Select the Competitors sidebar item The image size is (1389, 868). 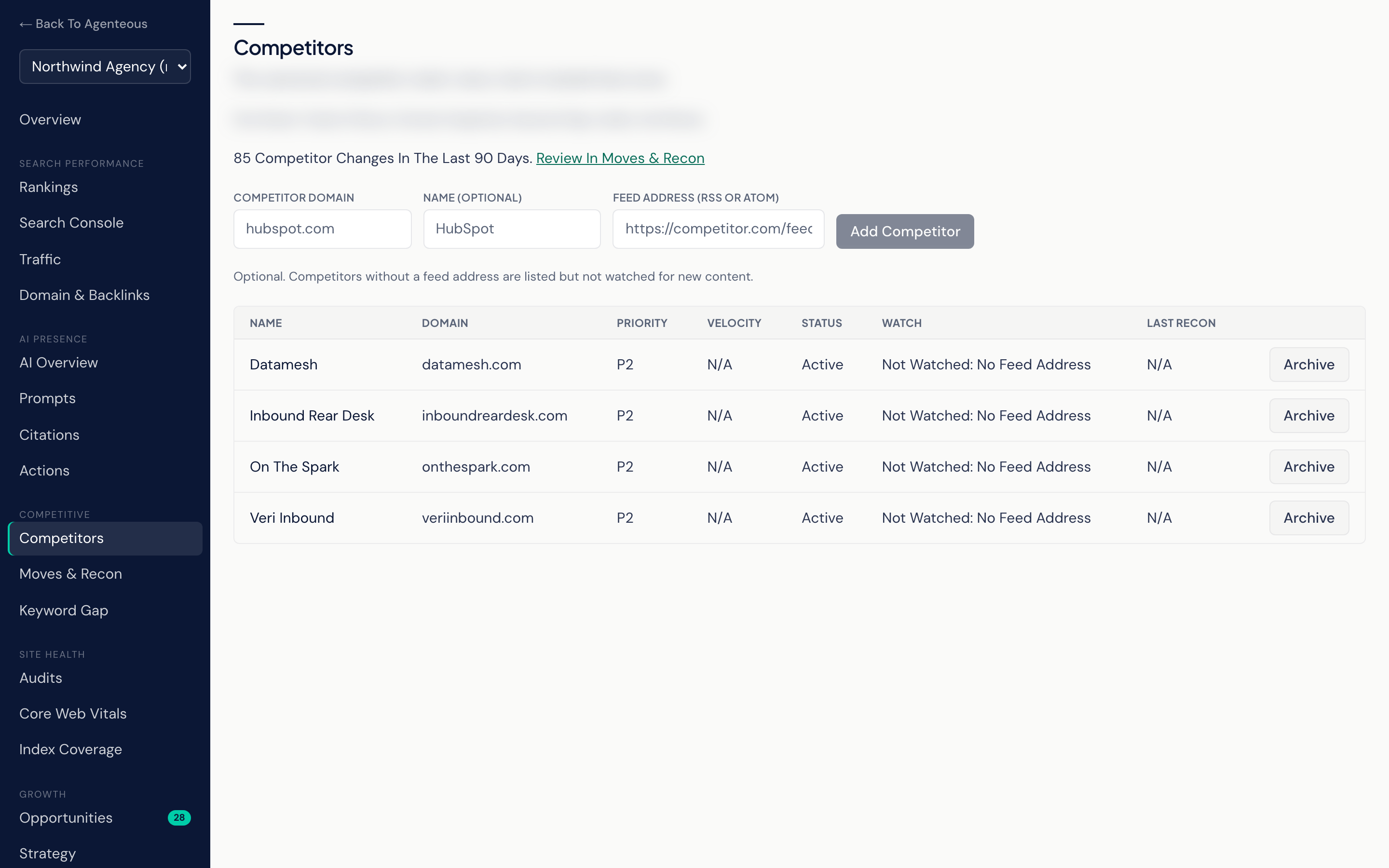coord(105,539)
